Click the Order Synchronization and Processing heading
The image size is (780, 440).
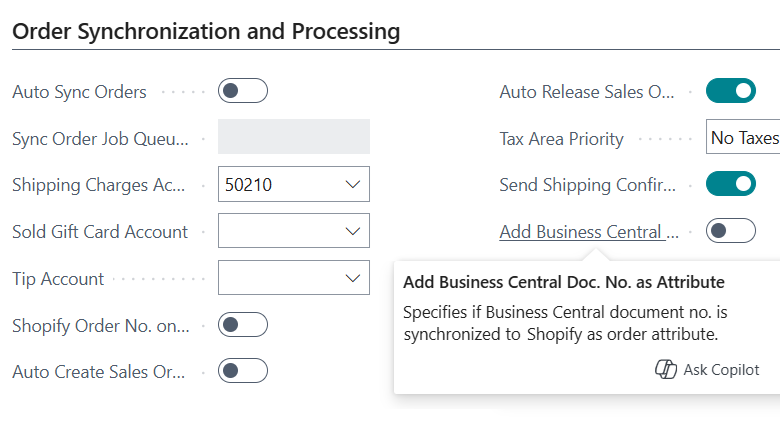(206, 31)
